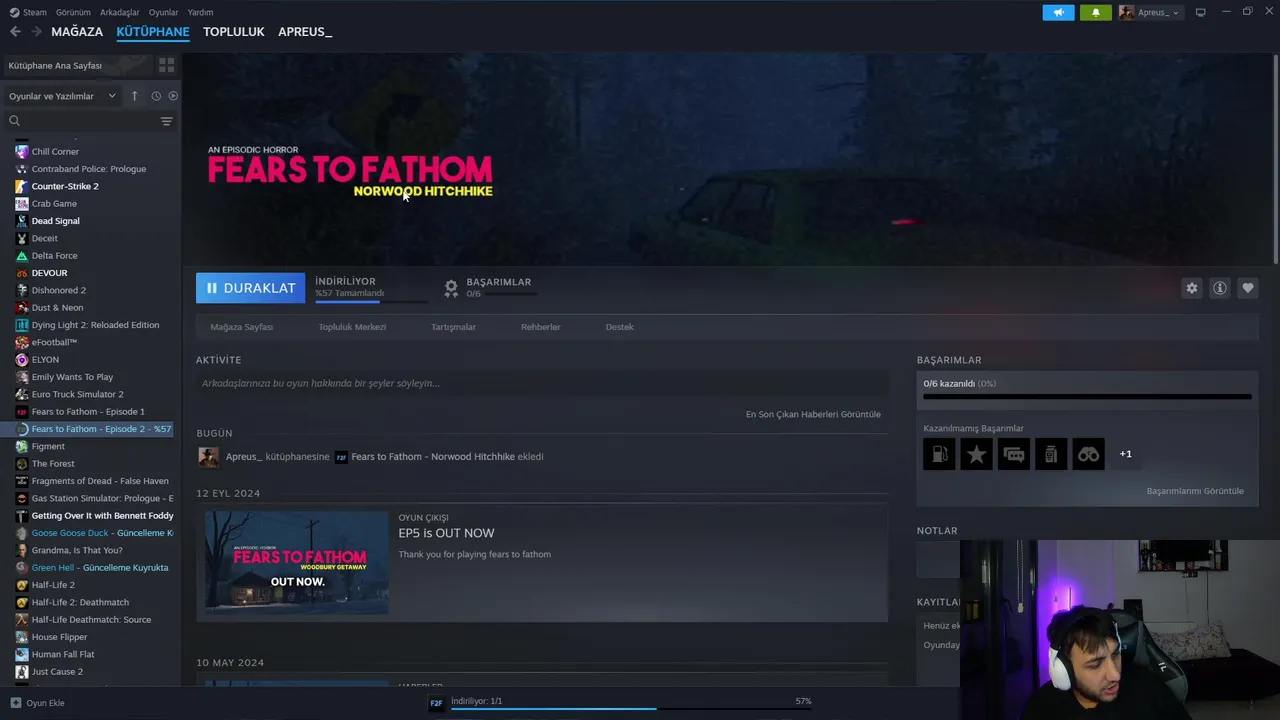1280x720 pixels.
Task: Click the Oyun Ekle label
Action: [x=45, y=703]
